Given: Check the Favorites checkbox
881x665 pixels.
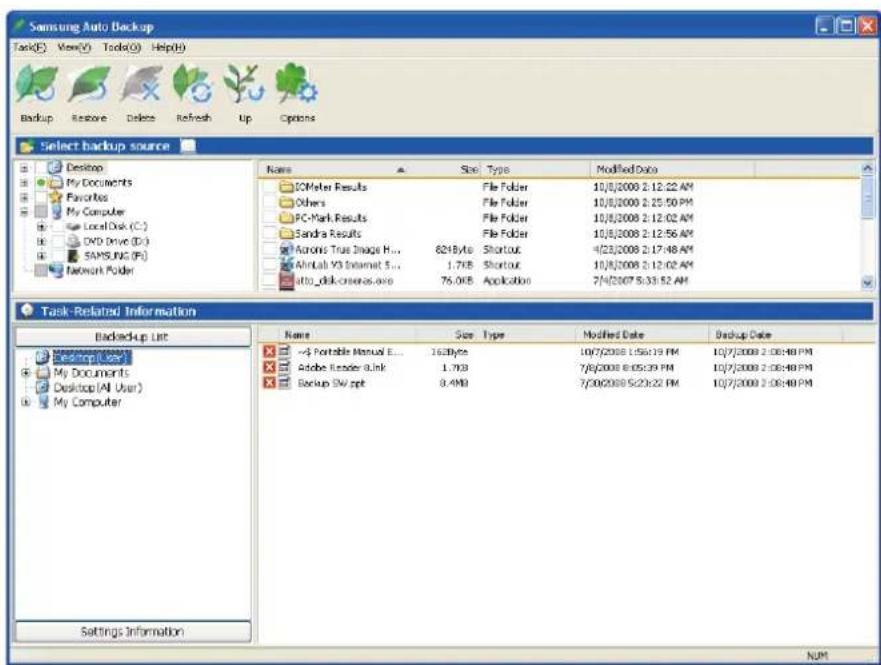Looking at the screenshot, I should point(40,197).
